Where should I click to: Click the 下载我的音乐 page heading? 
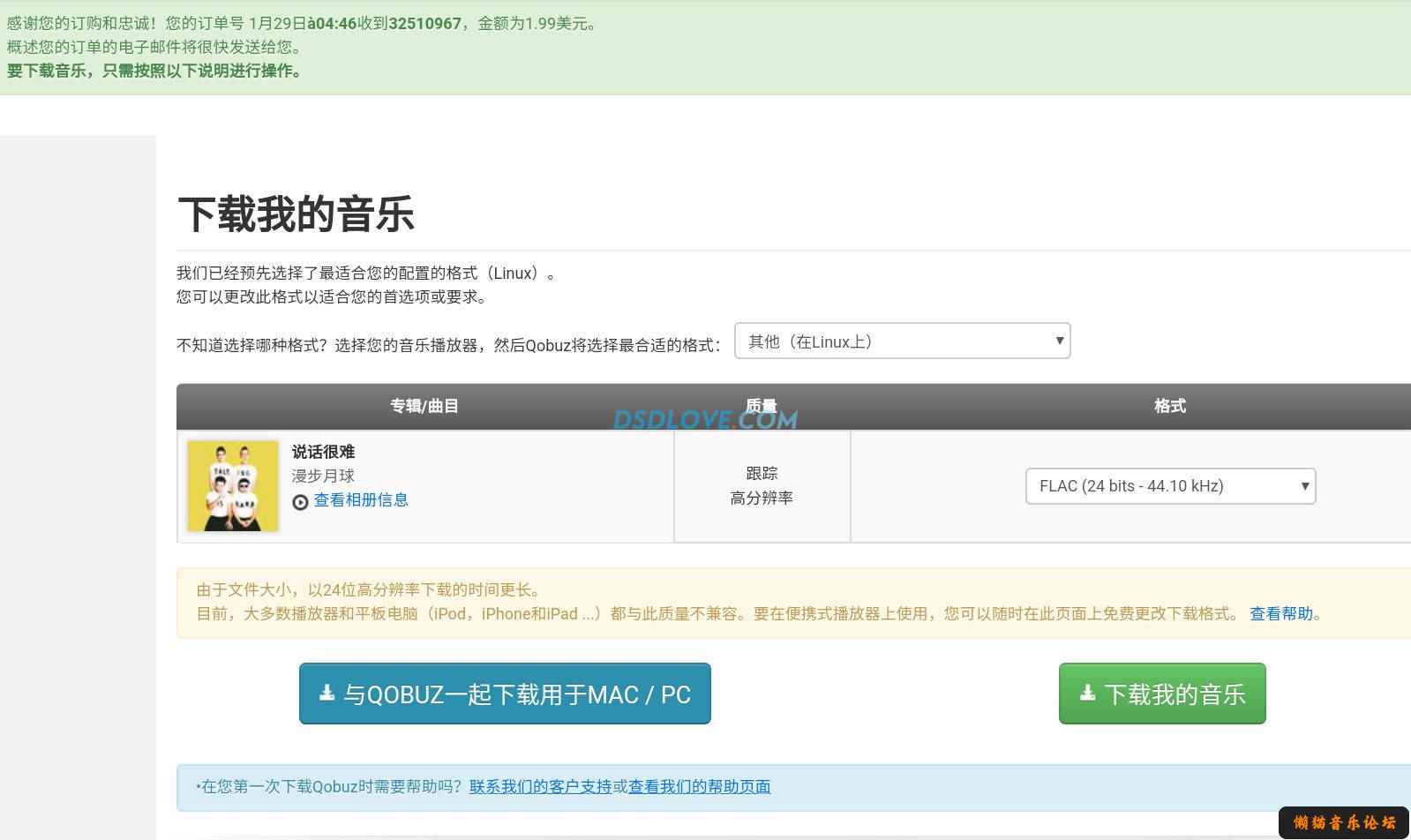click(x=296, y=214)
